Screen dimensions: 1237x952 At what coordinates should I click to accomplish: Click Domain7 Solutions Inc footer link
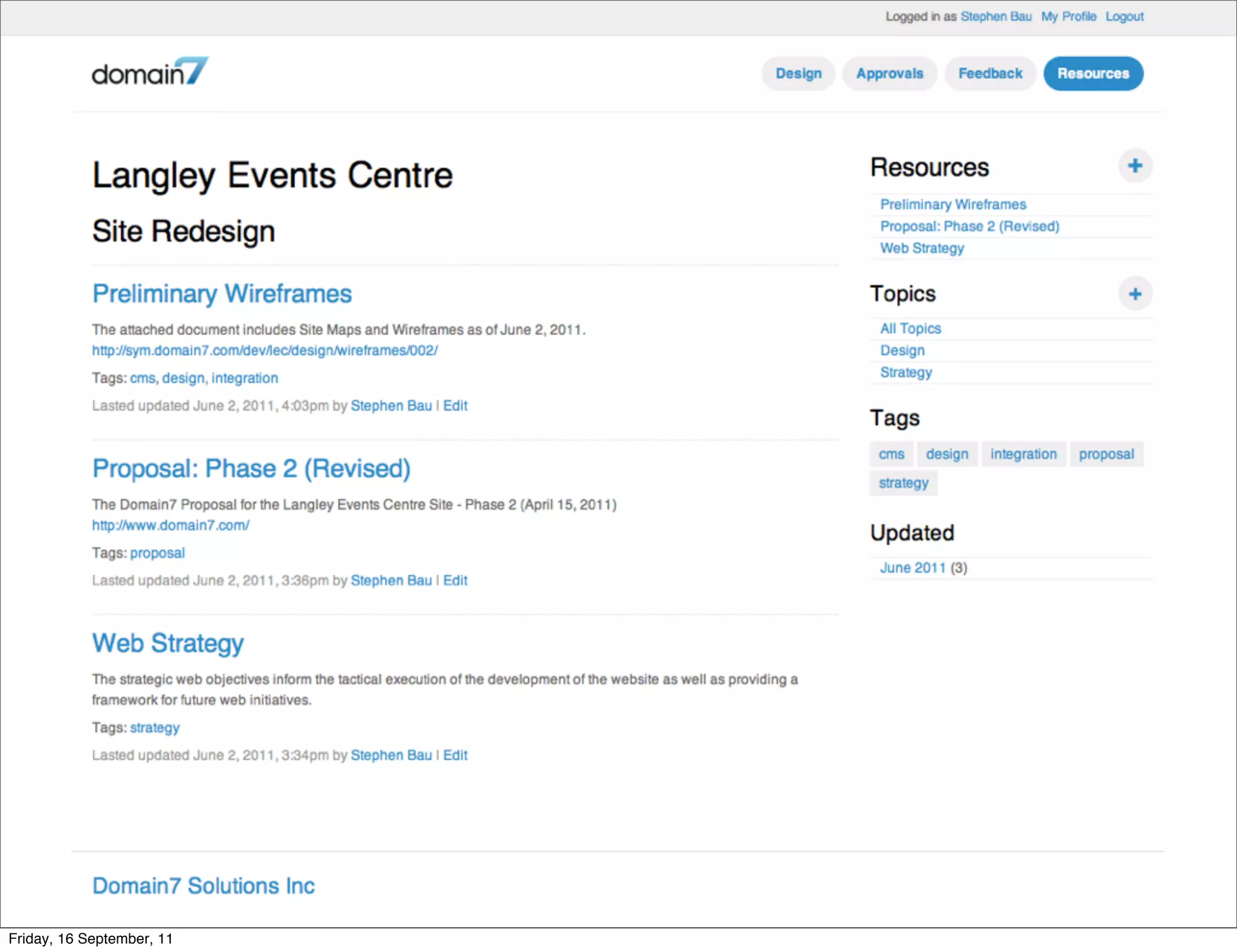click(x=204, y=886)
